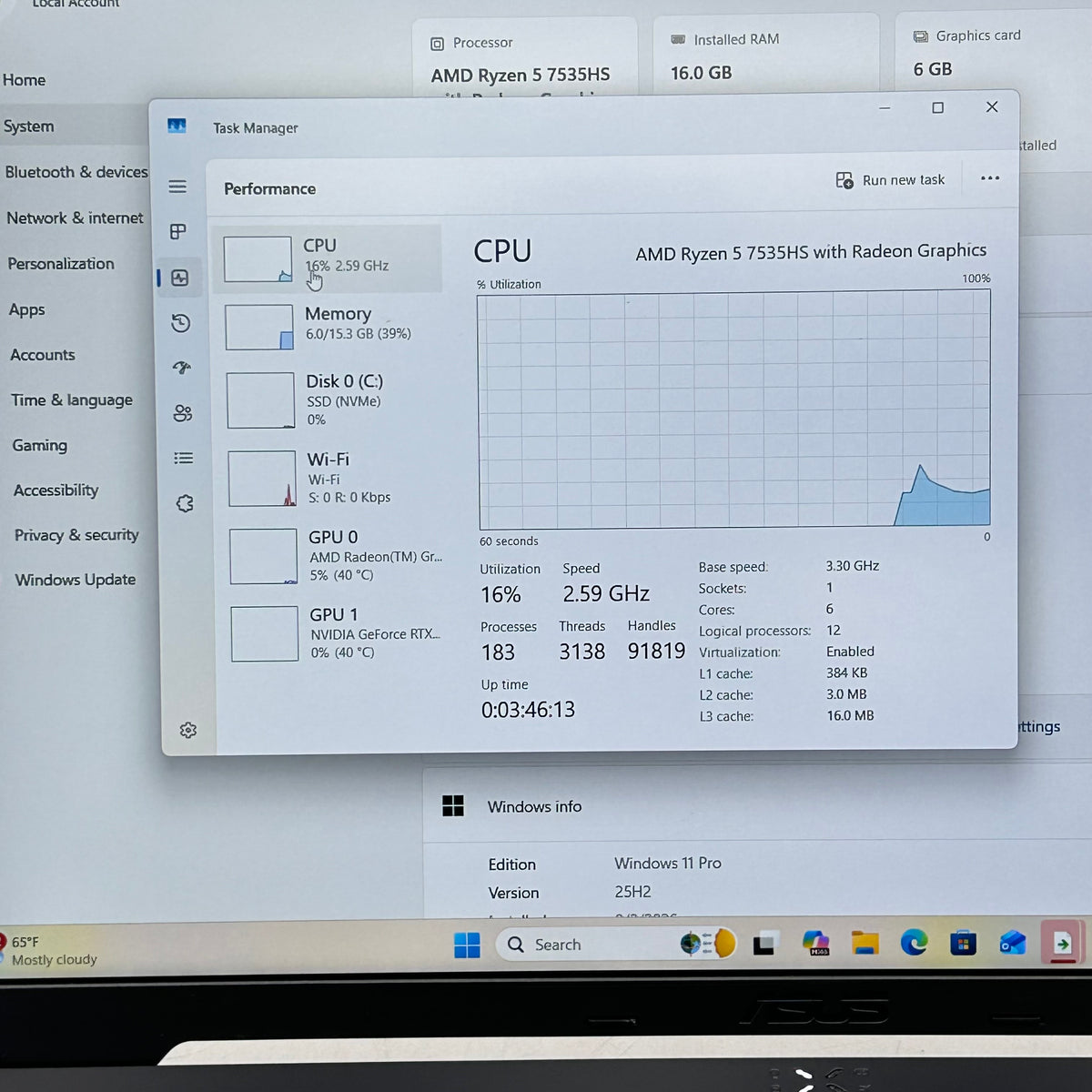Open Windows Update in Settings
Viewport: 1092px width, 1092px height.
(76, 580)
